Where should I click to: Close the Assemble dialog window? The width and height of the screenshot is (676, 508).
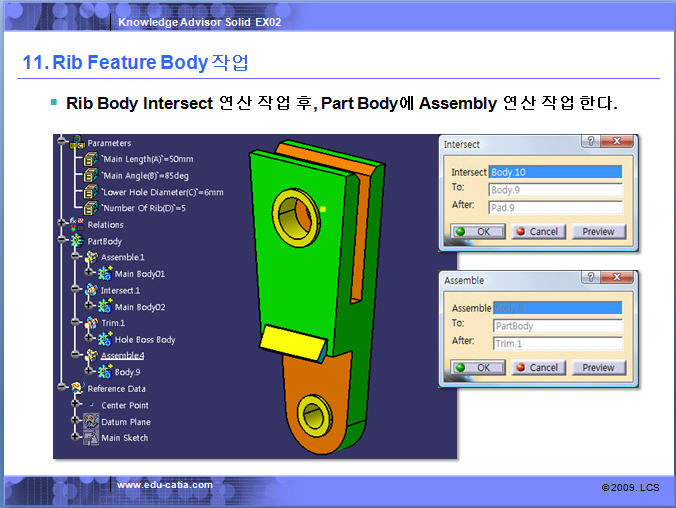click(616, 280)
